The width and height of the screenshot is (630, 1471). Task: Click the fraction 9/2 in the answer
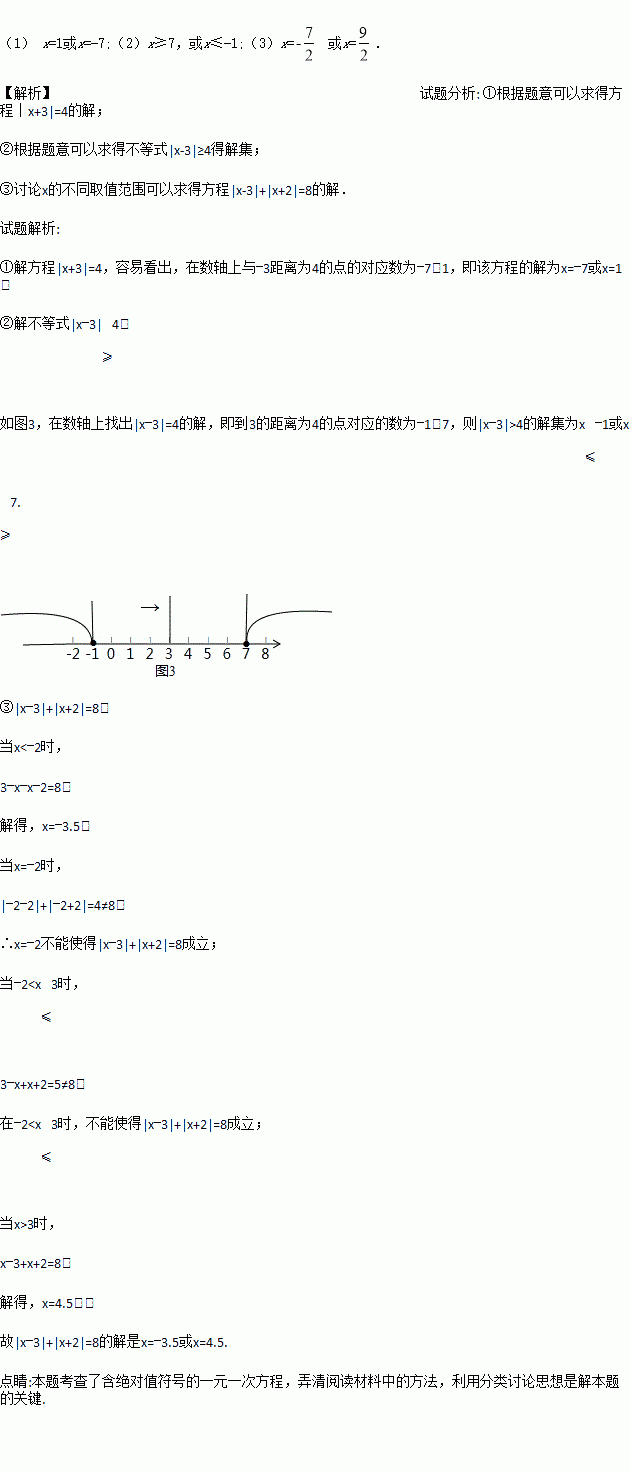[363, 44]
